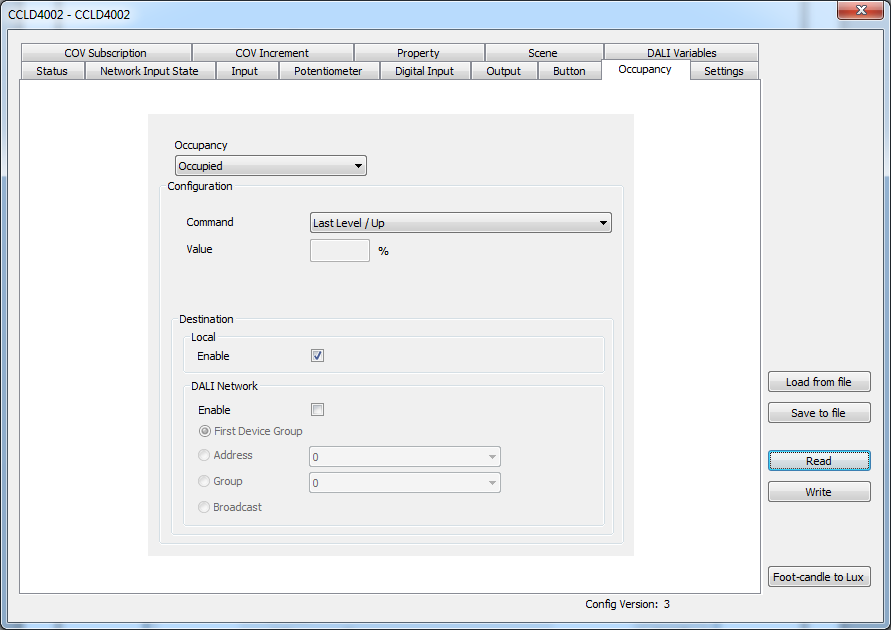
Task: Open the Group value dropdown
Action: (x=405, y=483)
